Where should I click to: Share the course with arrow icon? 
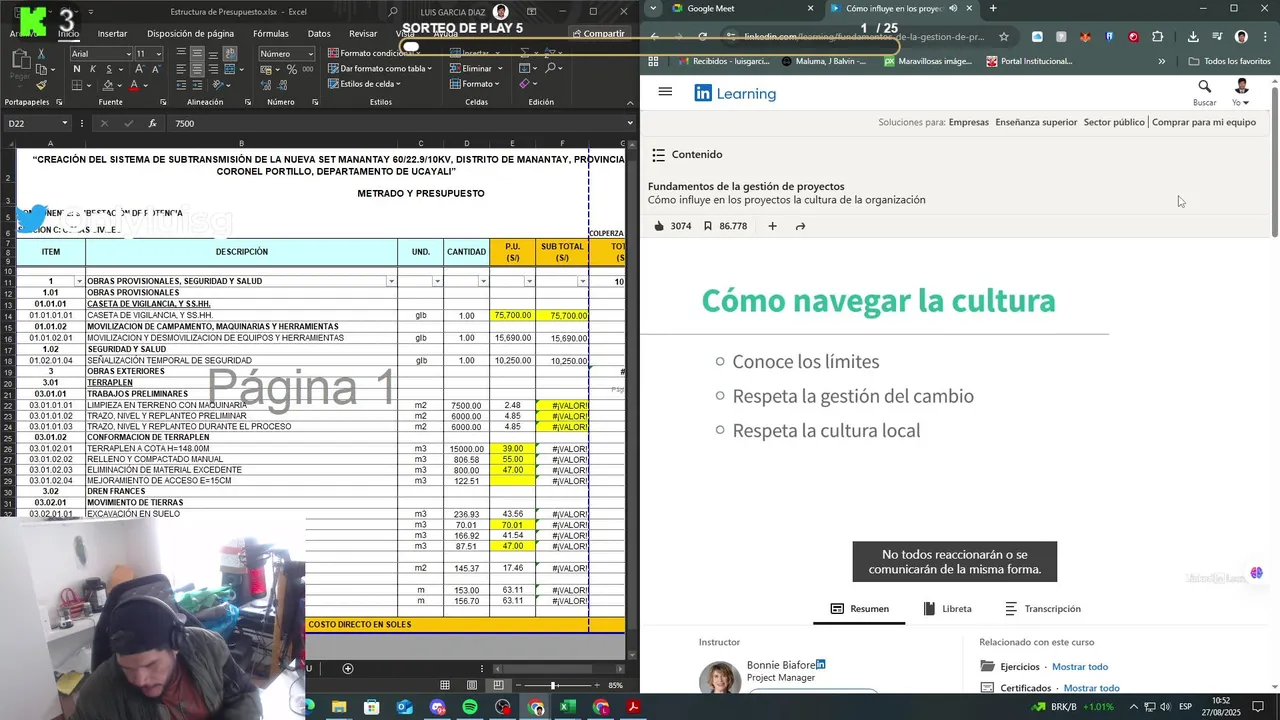pyautogui.click(x=800, y=226)
